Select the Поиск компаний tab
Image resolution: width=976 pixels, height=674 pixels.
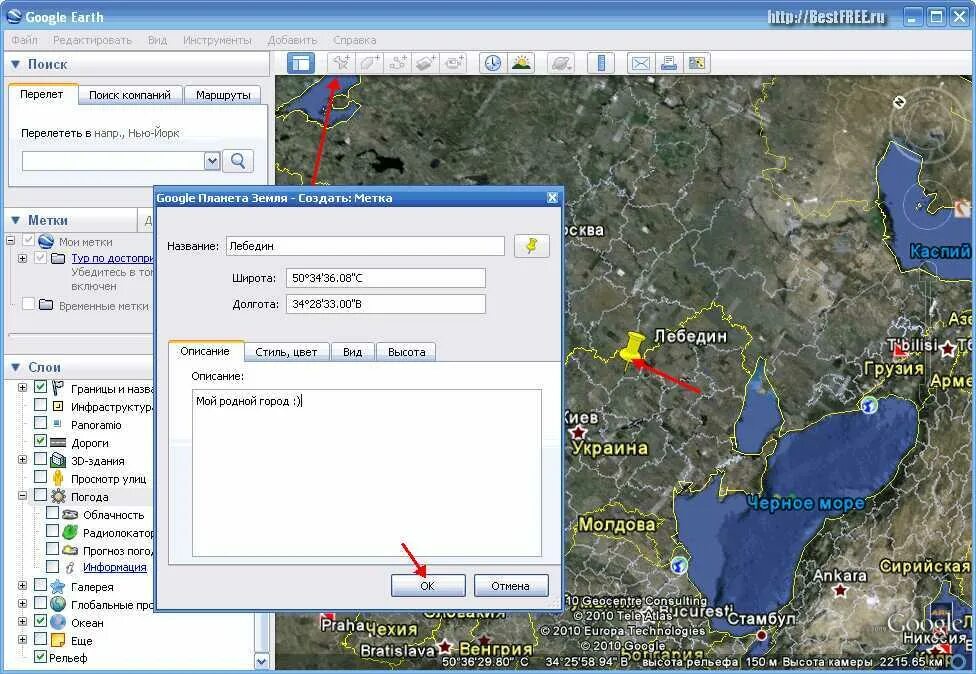coord(129,95)
